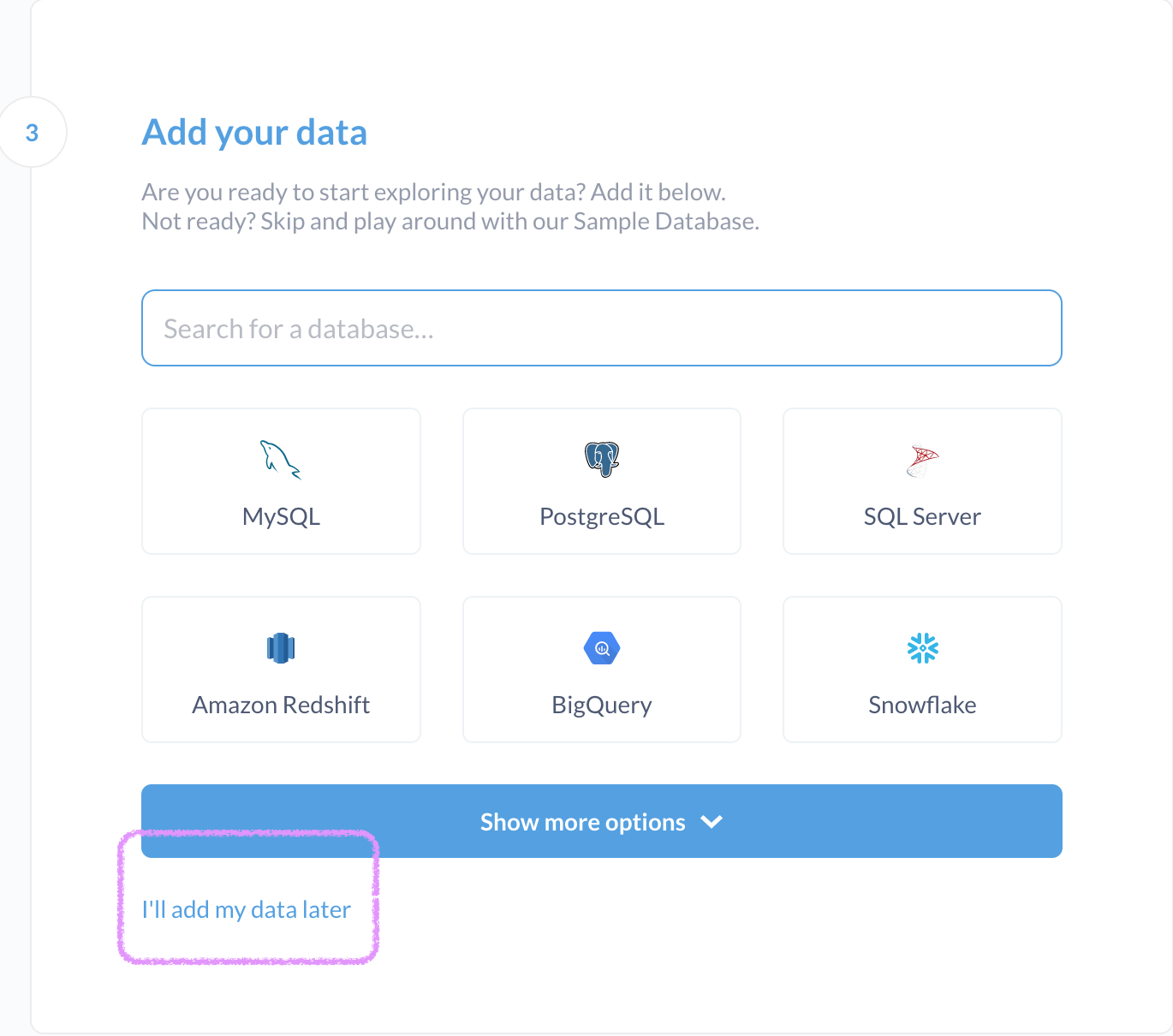Select the Snowflake text label
1173x1036 pixels.
click(x=922, y=706)
